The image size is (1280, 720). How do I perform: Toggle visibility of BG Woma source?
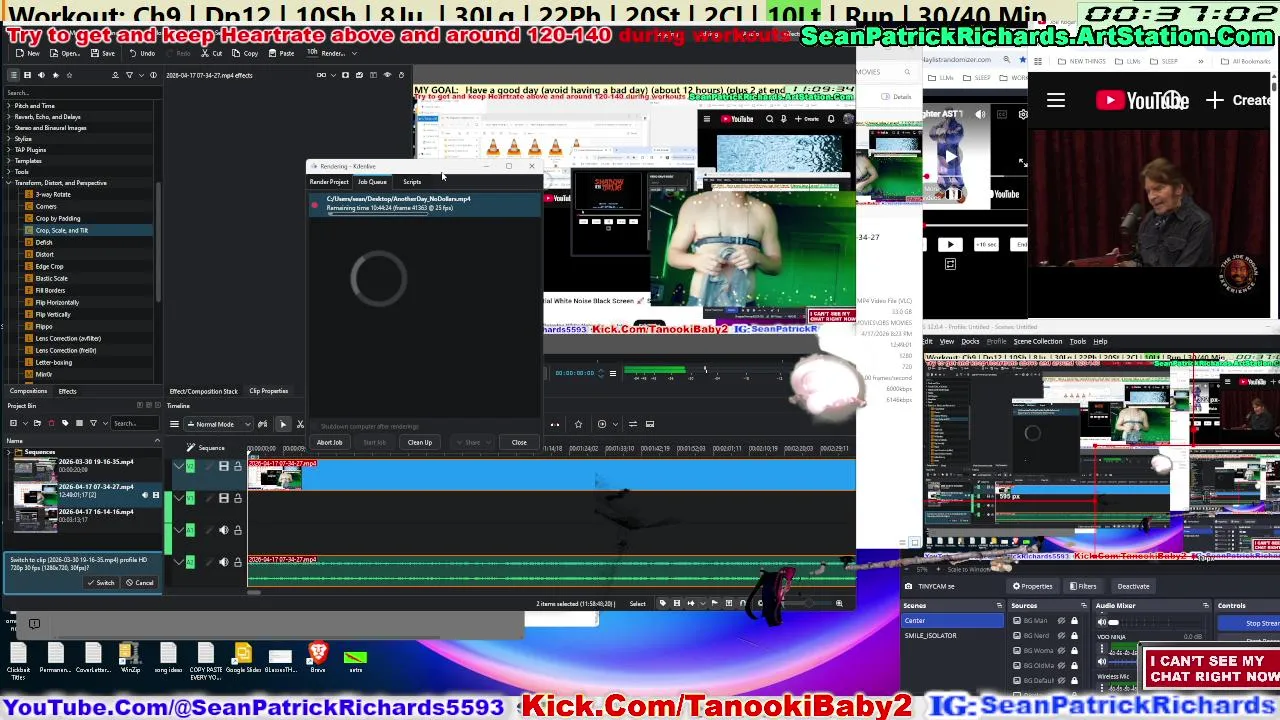[1061, 651]
